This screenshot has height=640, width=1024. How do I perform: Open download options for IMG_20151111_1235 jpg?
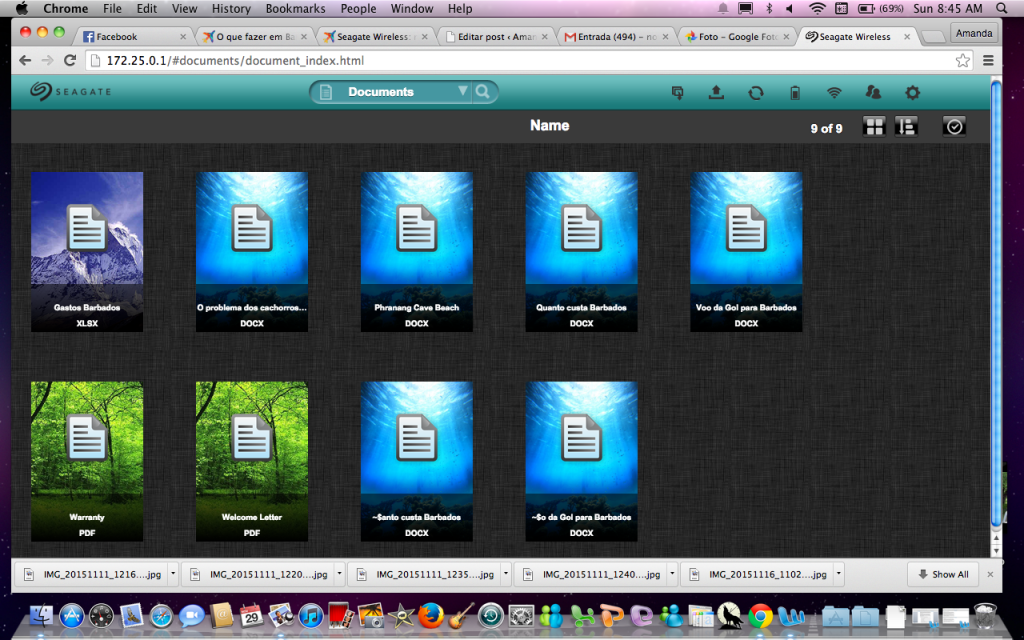point(505,574)
